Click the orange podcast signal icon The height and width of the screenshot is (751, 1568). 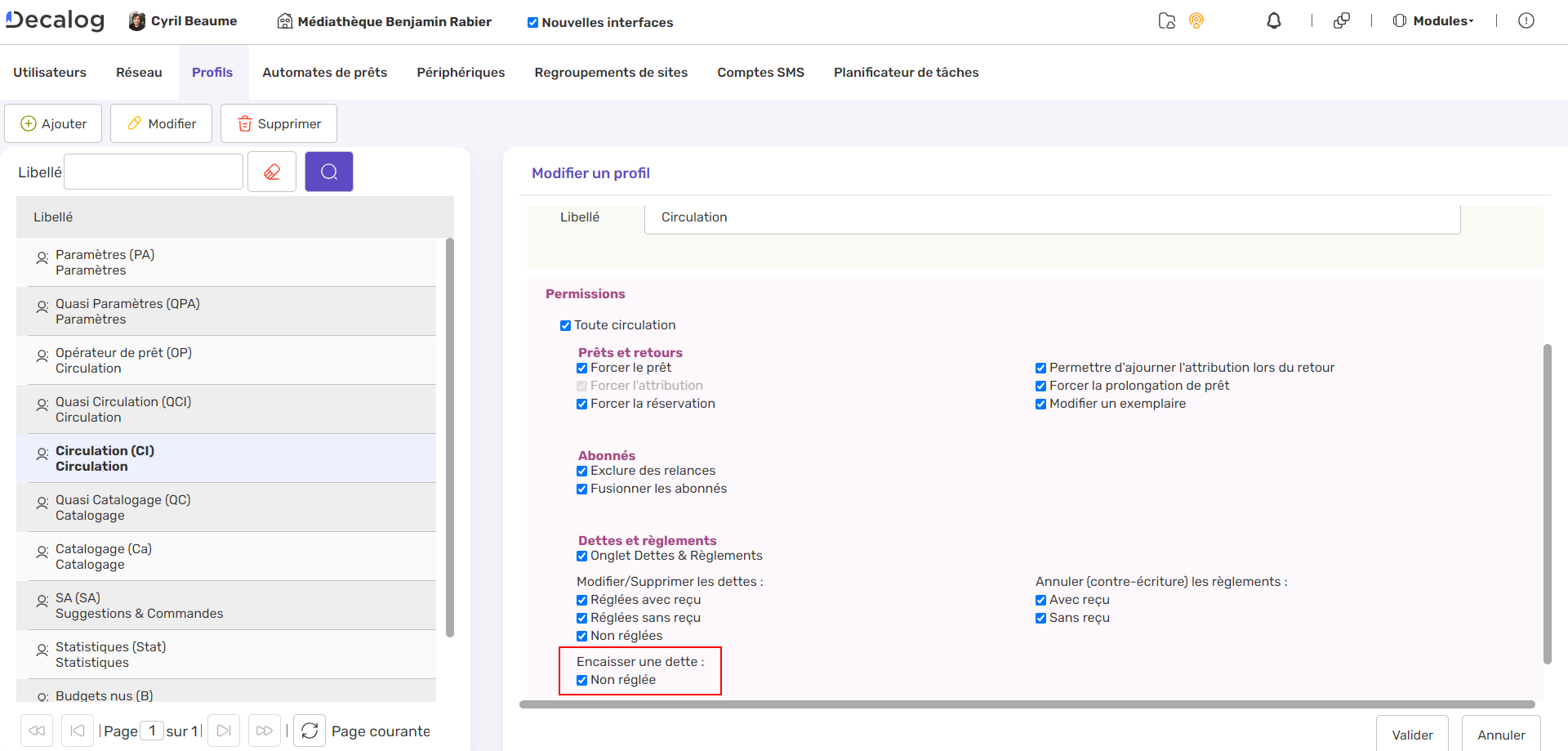coord(1196,21)
